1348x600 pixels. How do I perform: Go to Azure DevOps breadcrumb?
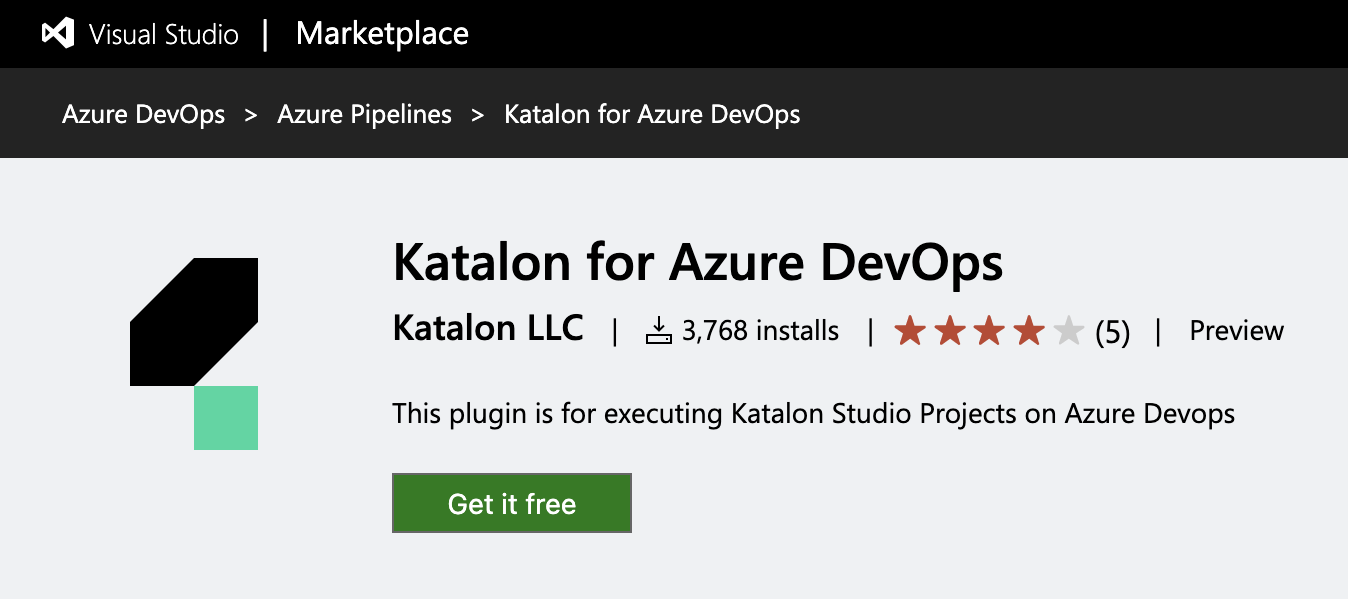point(144,115)
